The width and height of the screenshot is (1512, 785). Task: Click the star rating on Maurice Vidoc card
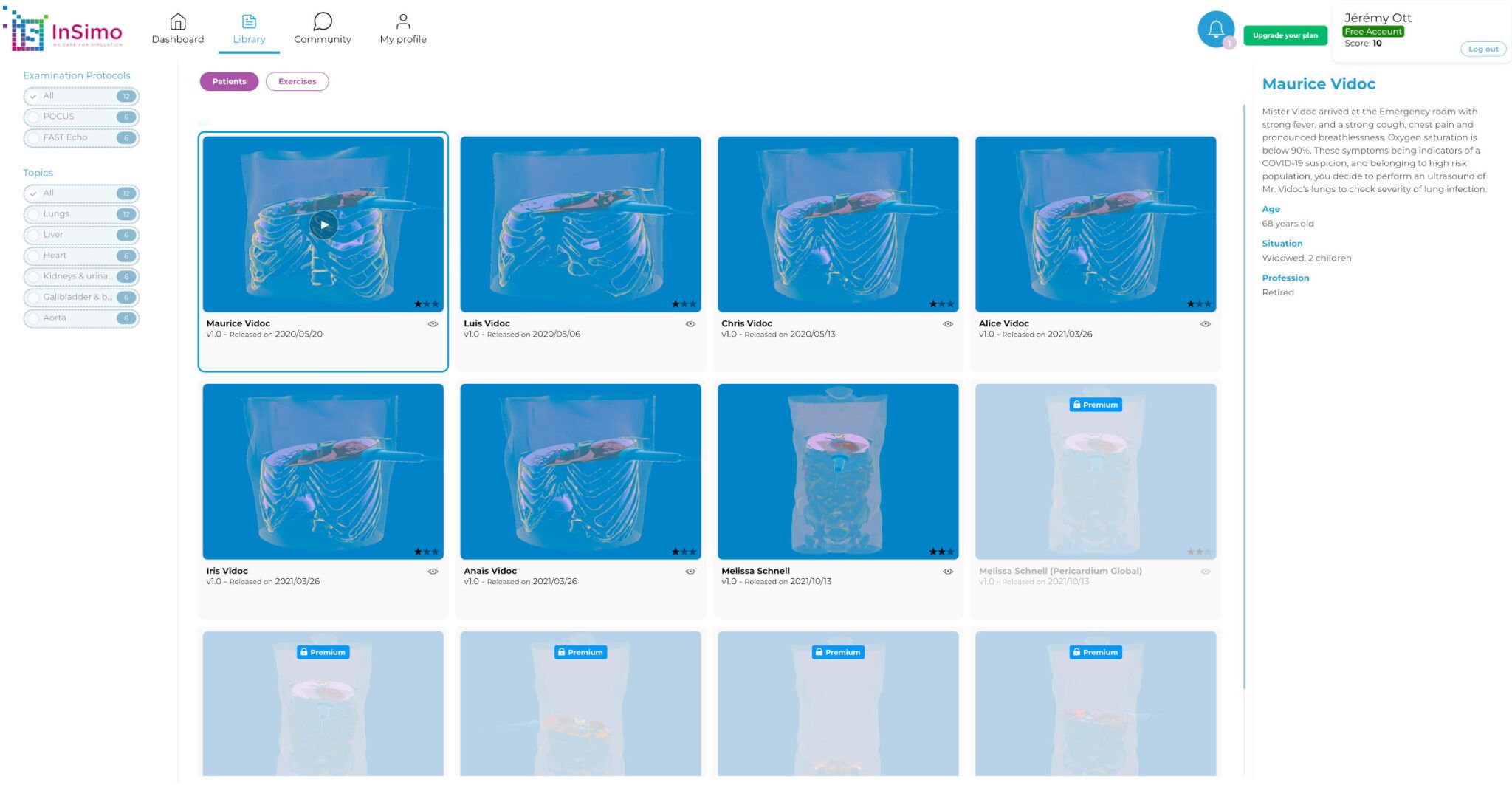(427, 303)
